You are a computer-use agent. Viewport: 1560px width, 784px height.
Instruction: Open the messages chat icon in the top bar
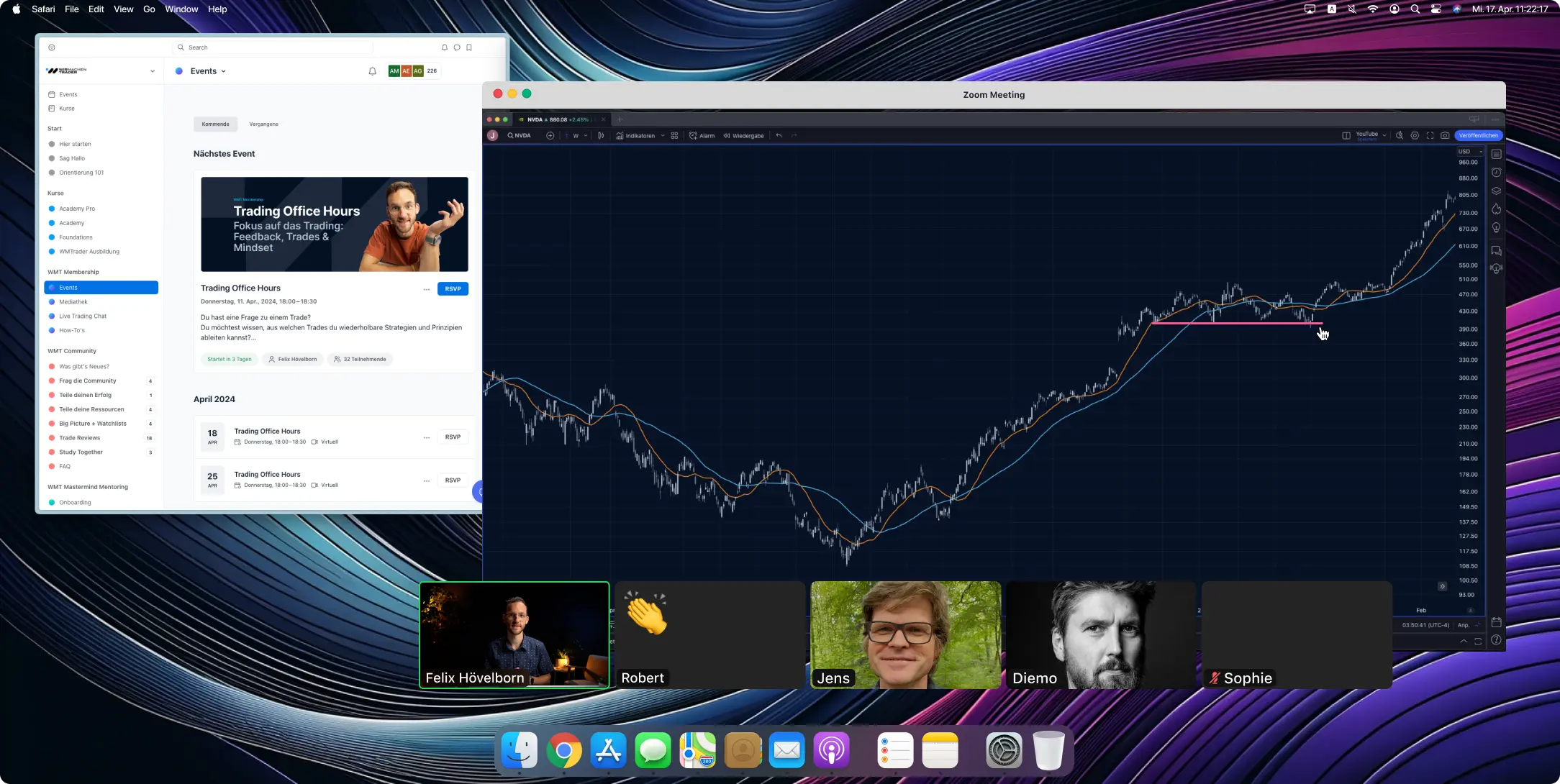click(457, 47)
